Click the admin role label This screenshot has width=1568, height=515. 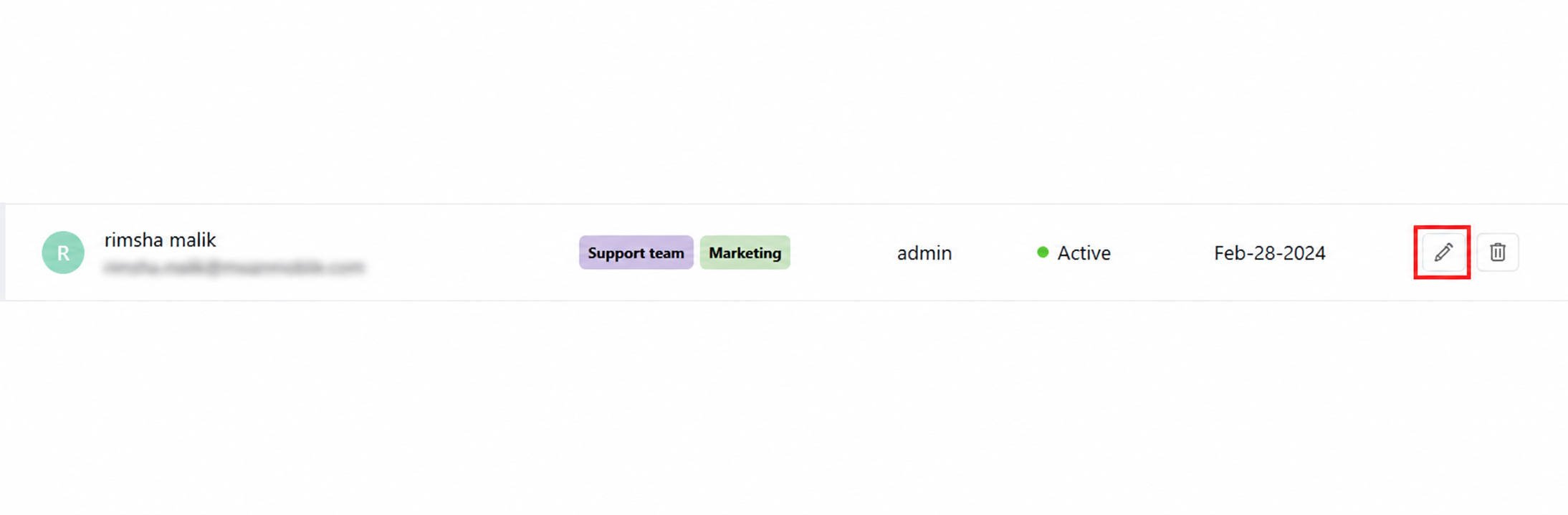click(x=924, y=253)
